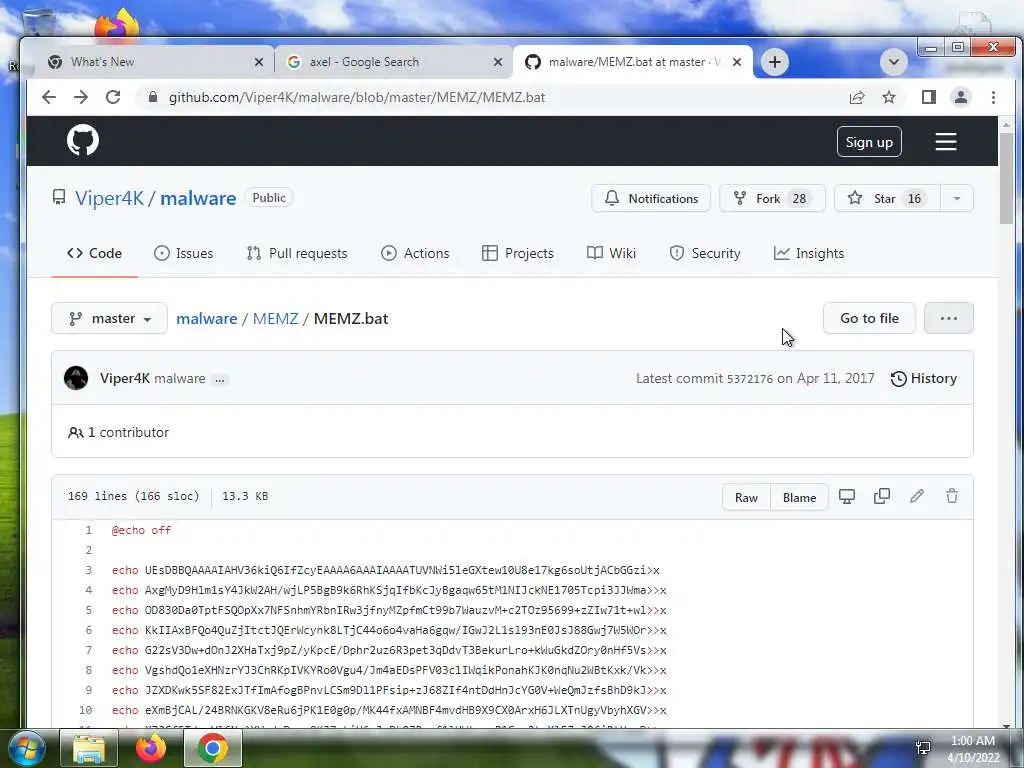Open Windows Explorer from taskbar
This screenshot has height=768, width=1024.
(x=89, y=748)
